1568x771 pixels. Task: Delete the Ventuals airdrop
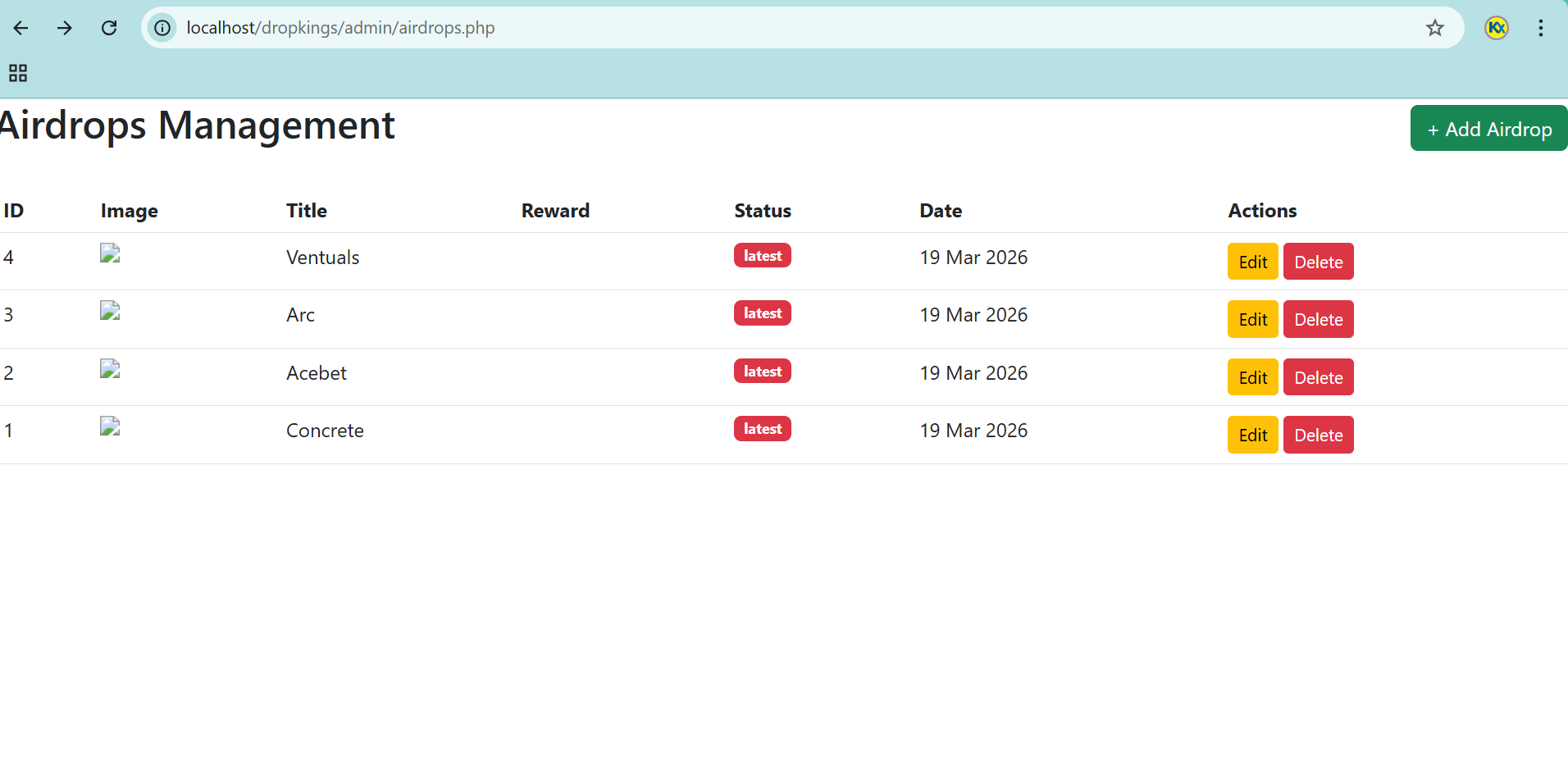(1318, 262)
